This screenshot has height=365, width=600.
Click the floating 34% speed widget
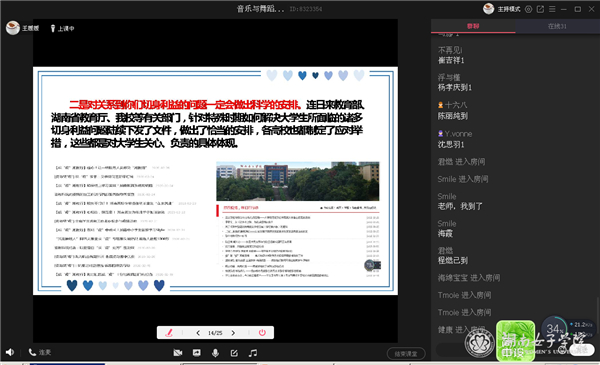pos(555,328)
